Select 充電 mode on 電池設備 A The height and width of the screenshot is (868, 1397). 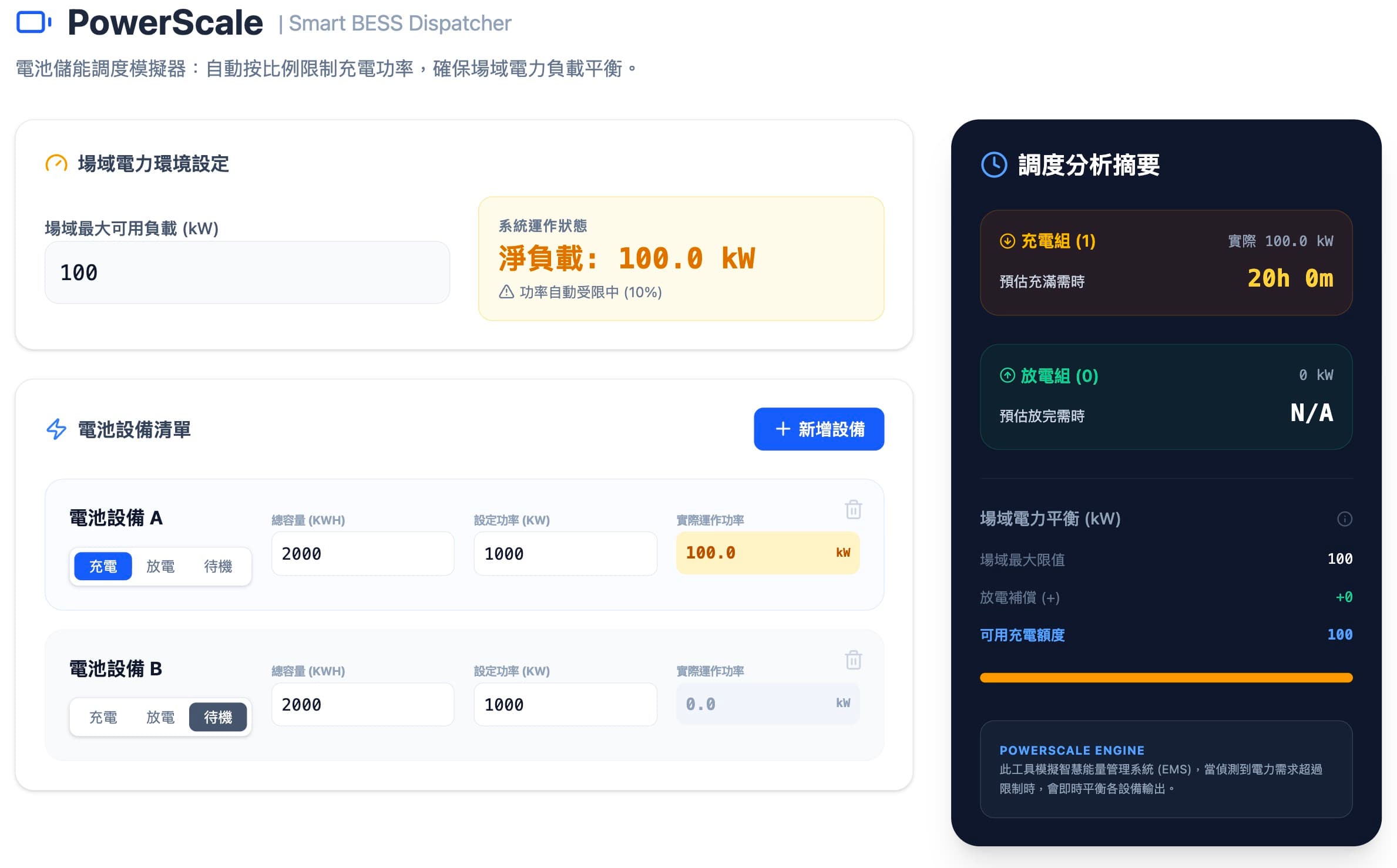coord(103,566)
